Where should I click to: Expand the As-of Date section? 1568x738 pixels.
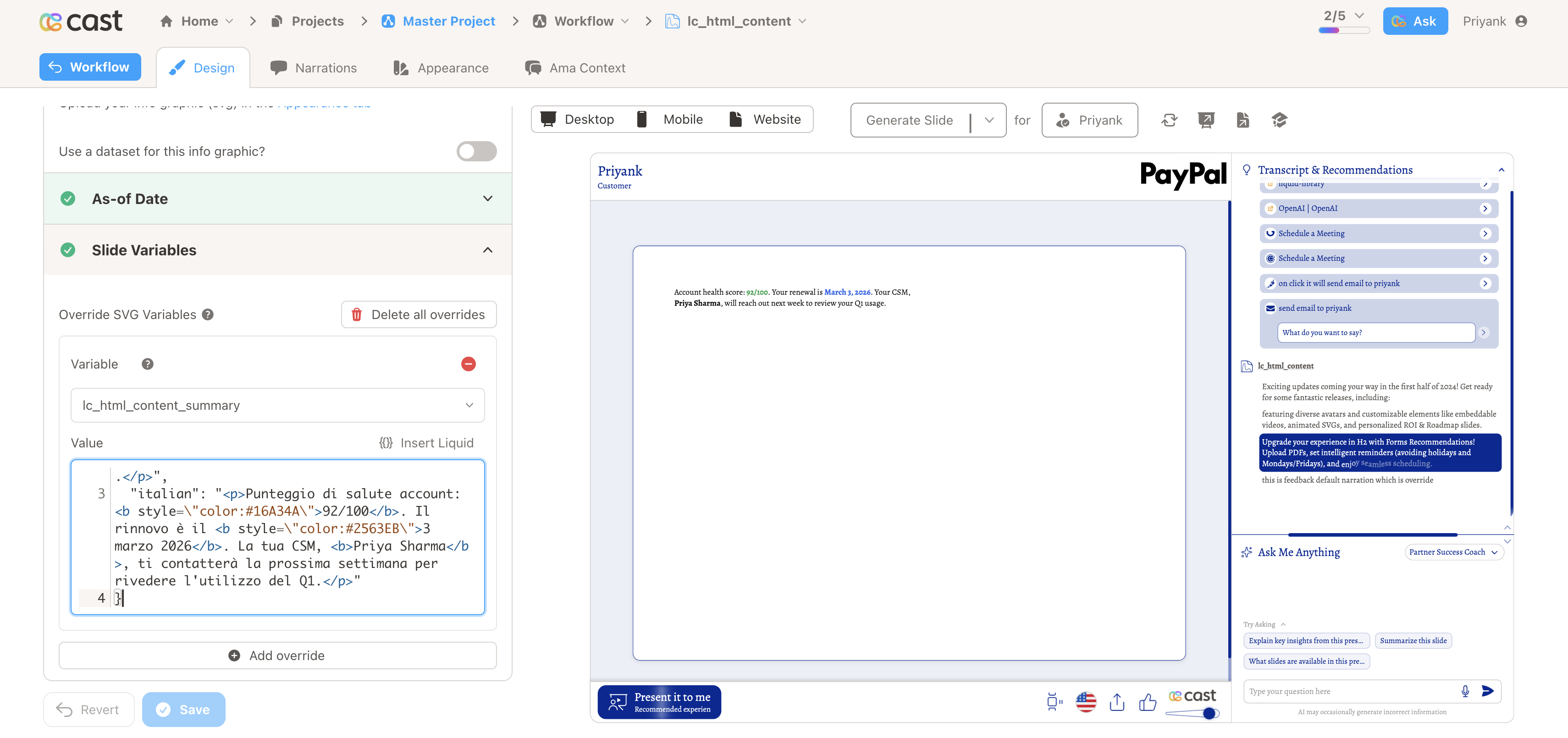pos(277,199)
